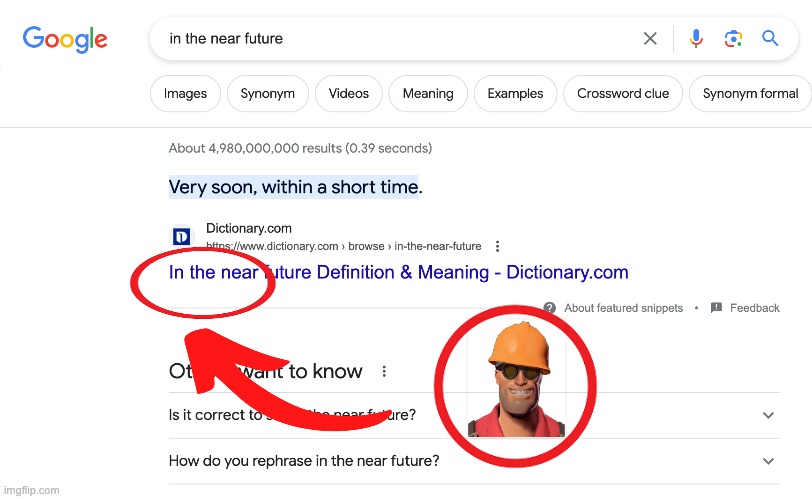This screenshot has height=499, width=812.
Task: Click the Feedback link
Action: 755,308
